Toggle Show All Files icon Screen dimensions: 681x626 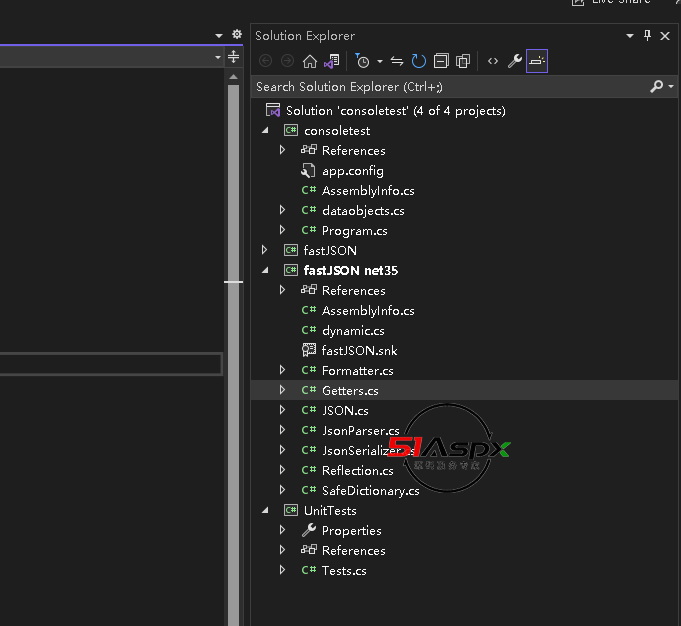pos(463,61)
